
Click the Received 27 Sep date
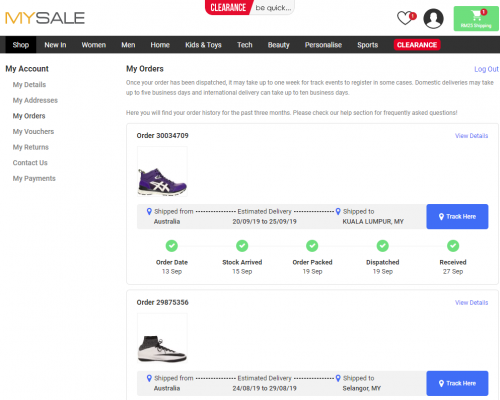click(453, 271)
